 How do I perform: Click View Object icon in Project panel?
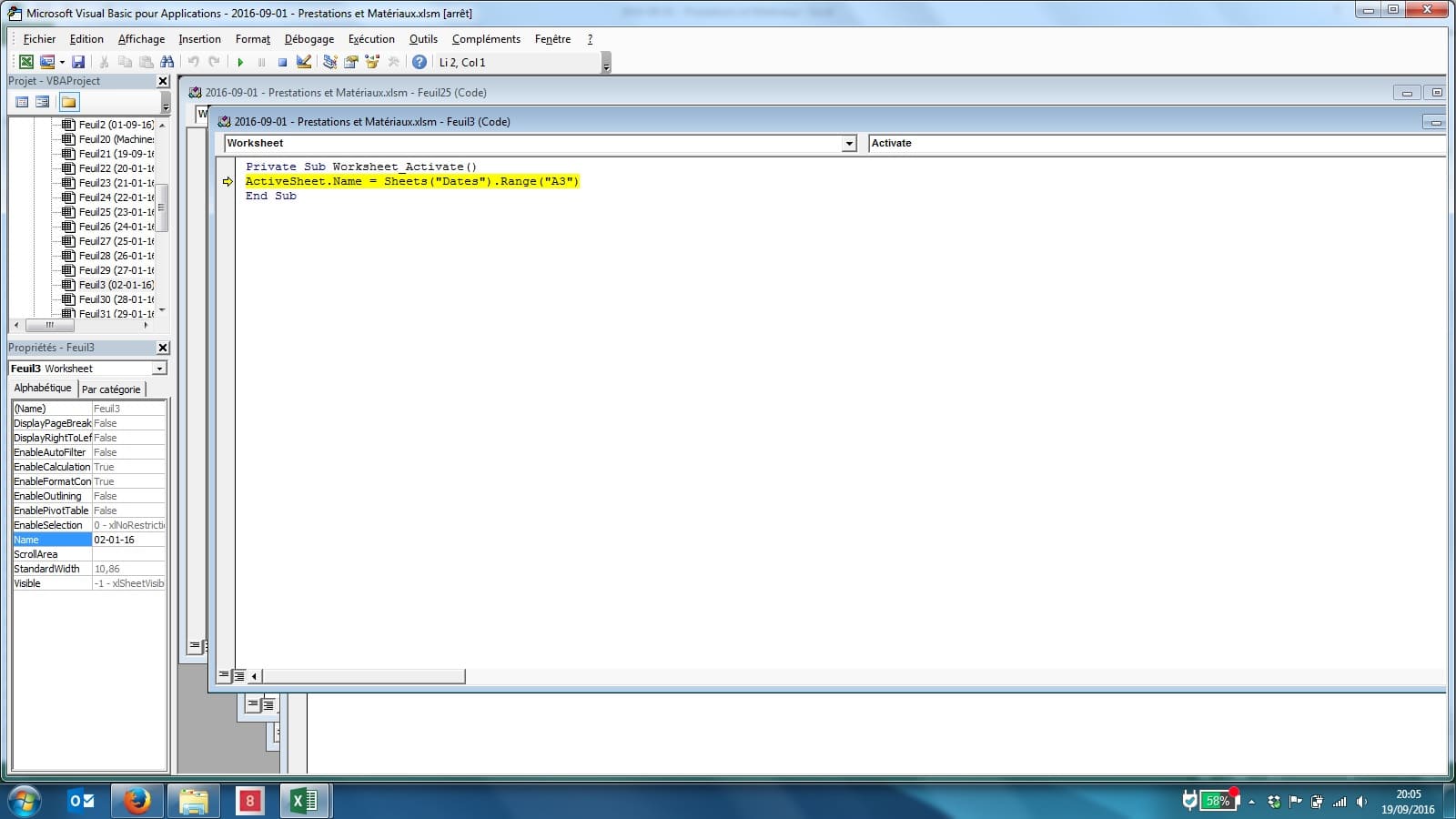[x=43, y=102]
